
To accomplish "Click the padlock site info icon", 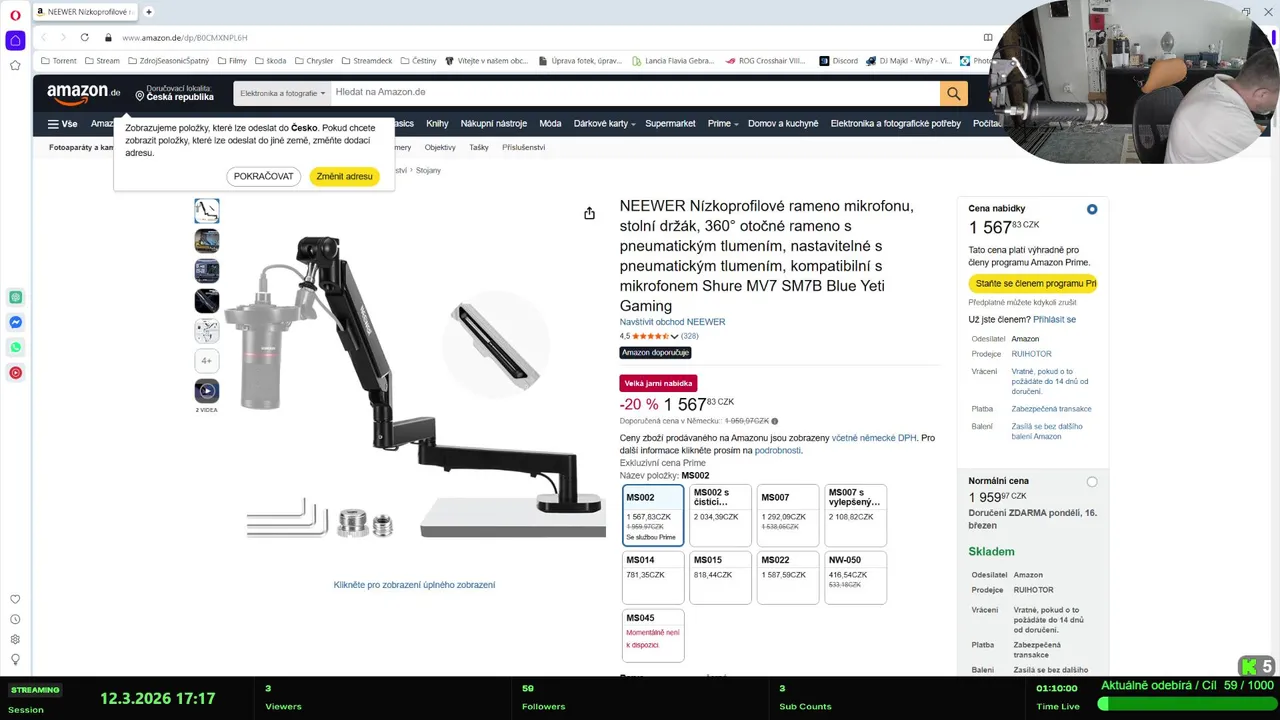I will (x=108, y=37).
